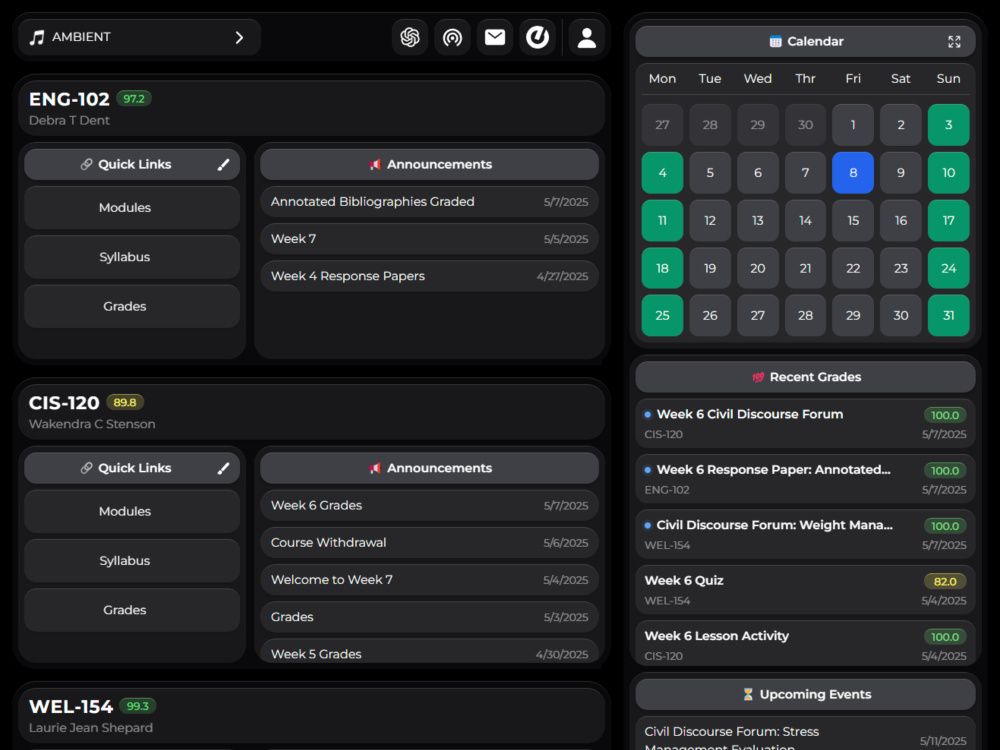1000x750 pixels.
Task: Click instructor name Debra T Dent
Action: (69, 121)
